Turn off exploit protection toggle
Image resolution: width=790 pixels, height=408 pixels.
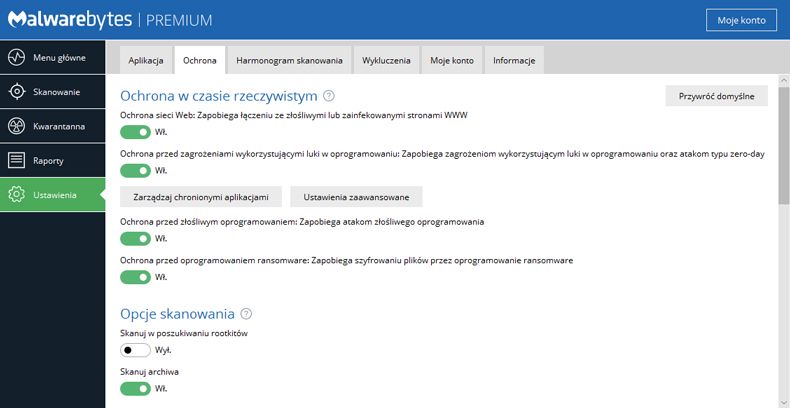(136, 171)
